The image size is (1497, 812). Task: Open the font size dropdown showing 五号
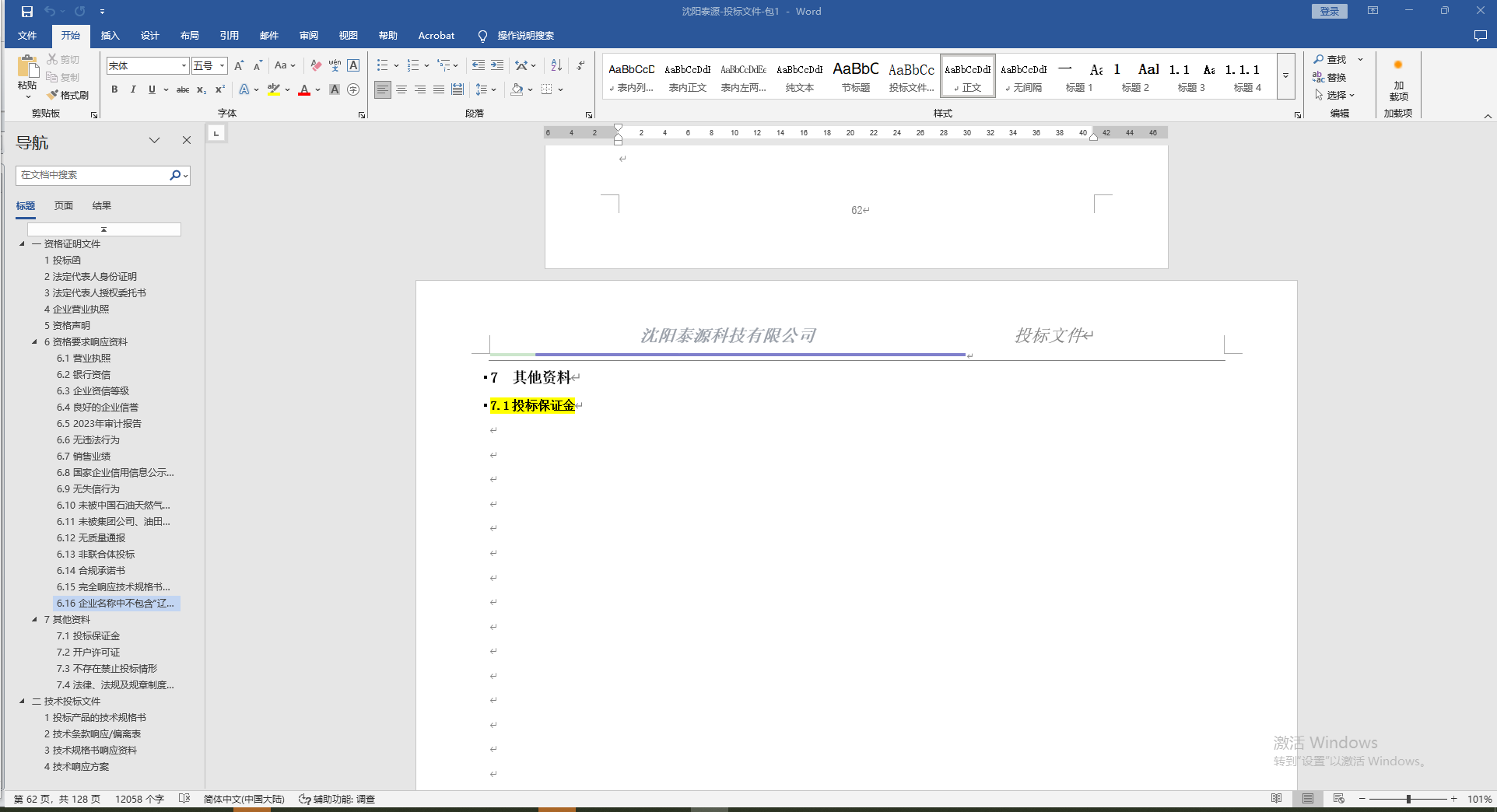(222, 66)
